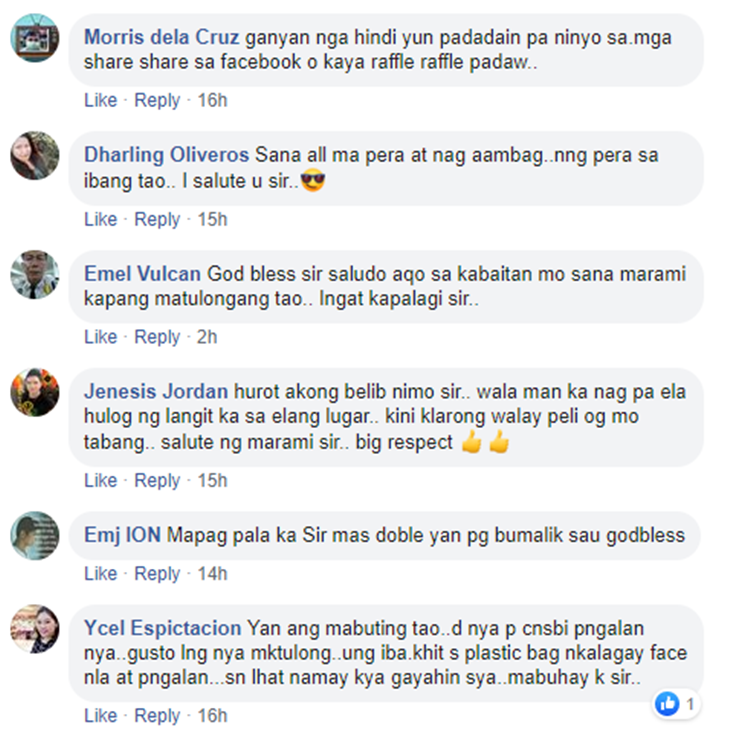
Task: Reply to Emel Vulcan's comment
Action: (157, 337)
